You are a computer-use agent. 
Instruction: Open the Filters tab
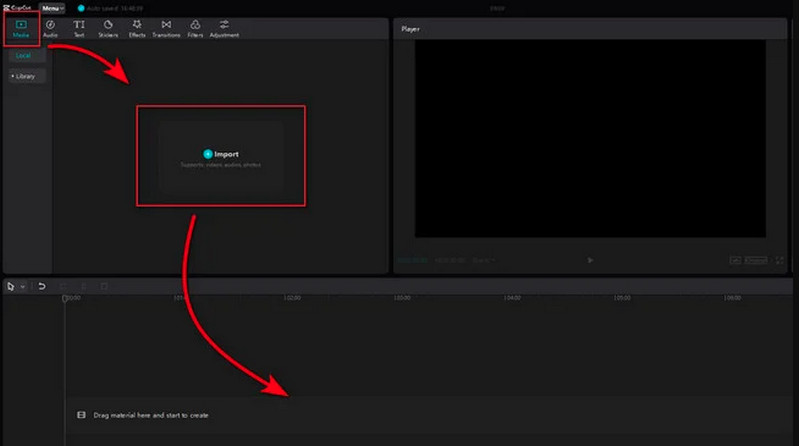point(195,29)
